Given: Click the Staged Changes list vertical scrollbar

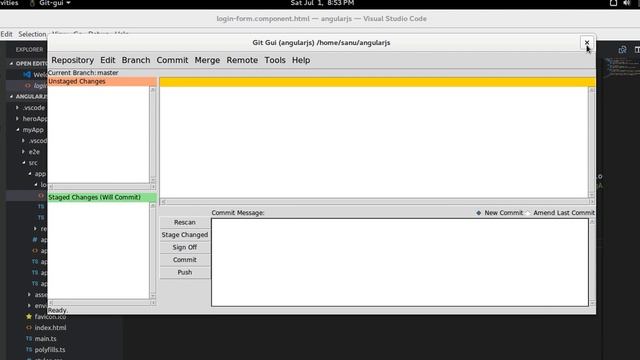Looking at the screenshot, I should 153,251.
